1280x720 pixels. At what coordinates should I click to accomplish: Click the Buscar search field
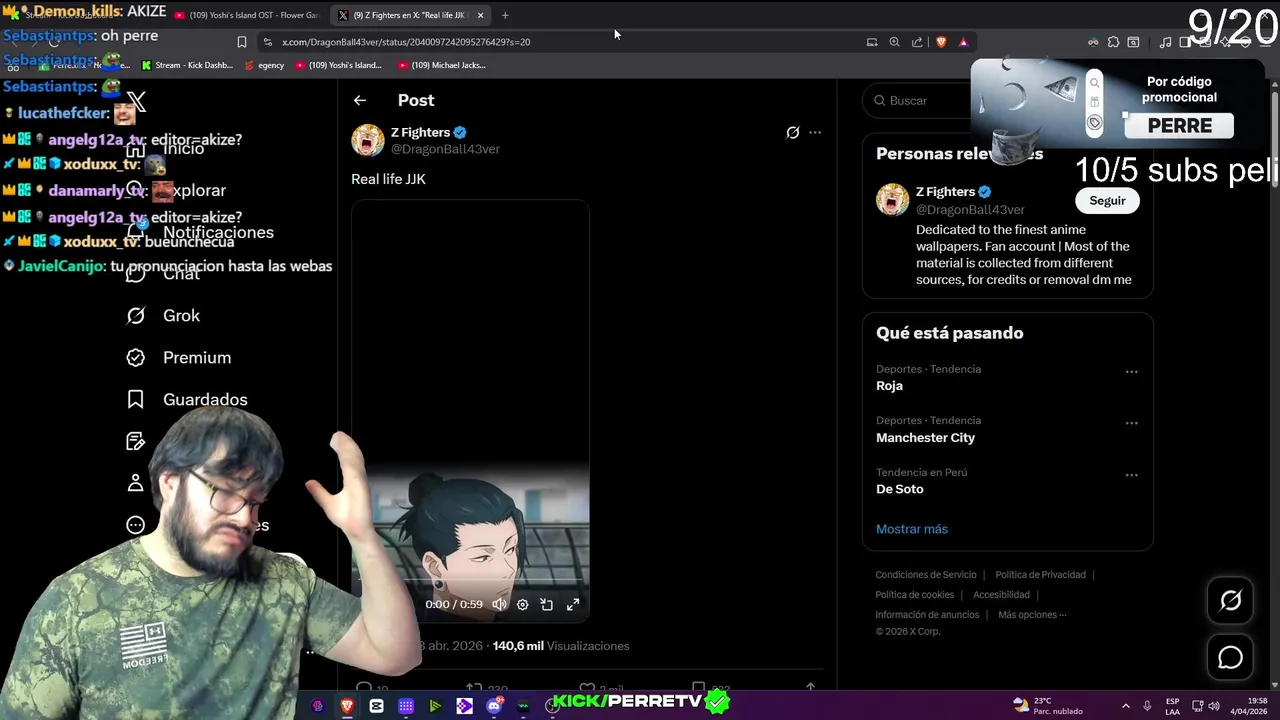point(915,100)
